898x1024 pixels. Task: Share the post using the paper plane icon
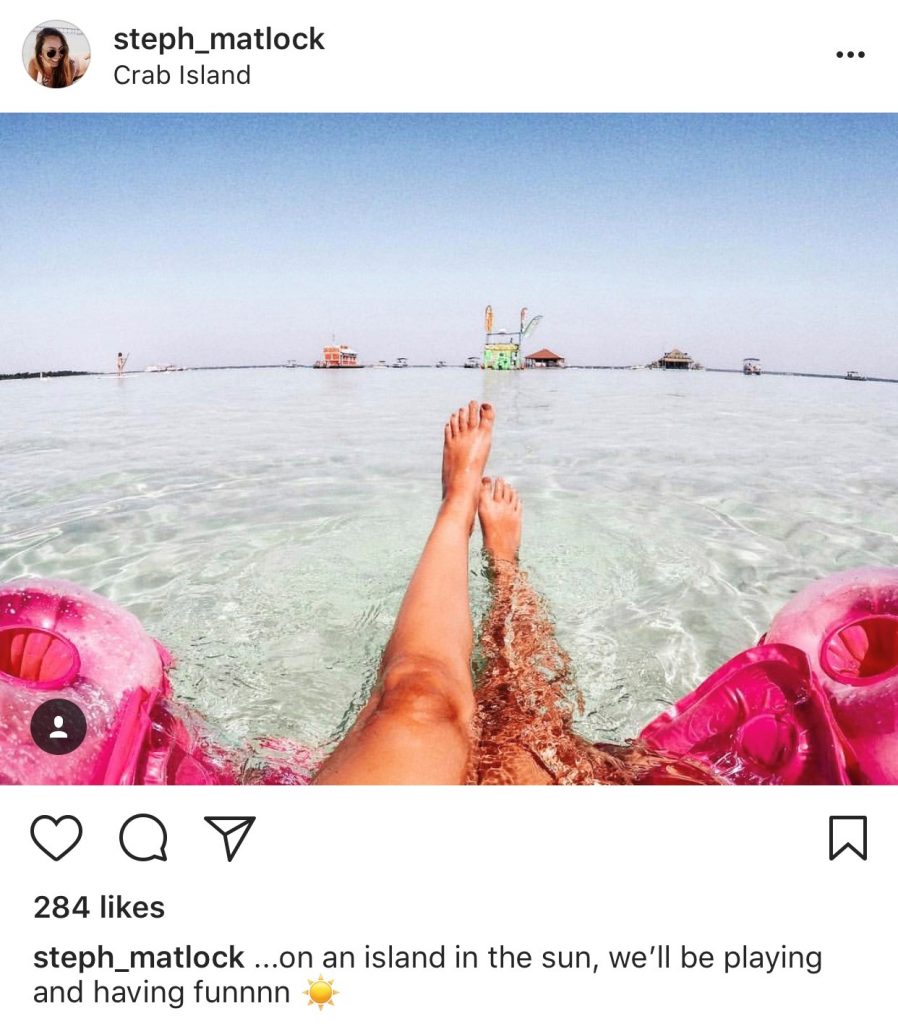(x=230, y=837)
